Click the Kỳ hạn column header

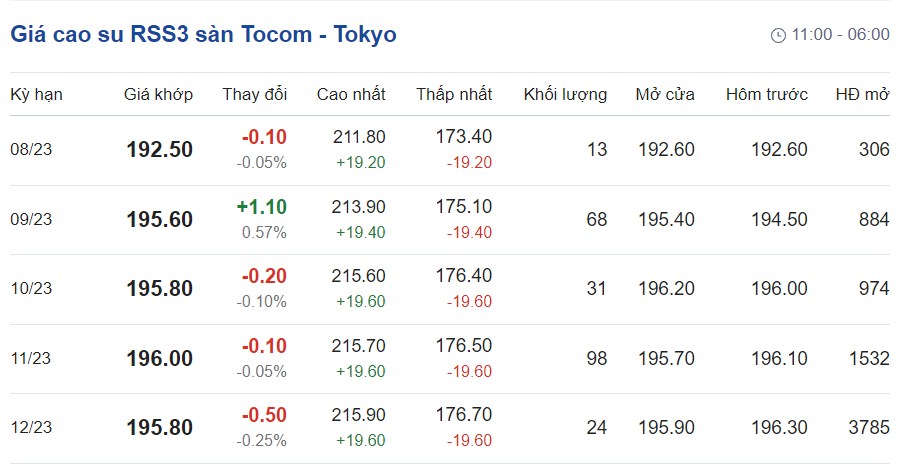(36, 94)
